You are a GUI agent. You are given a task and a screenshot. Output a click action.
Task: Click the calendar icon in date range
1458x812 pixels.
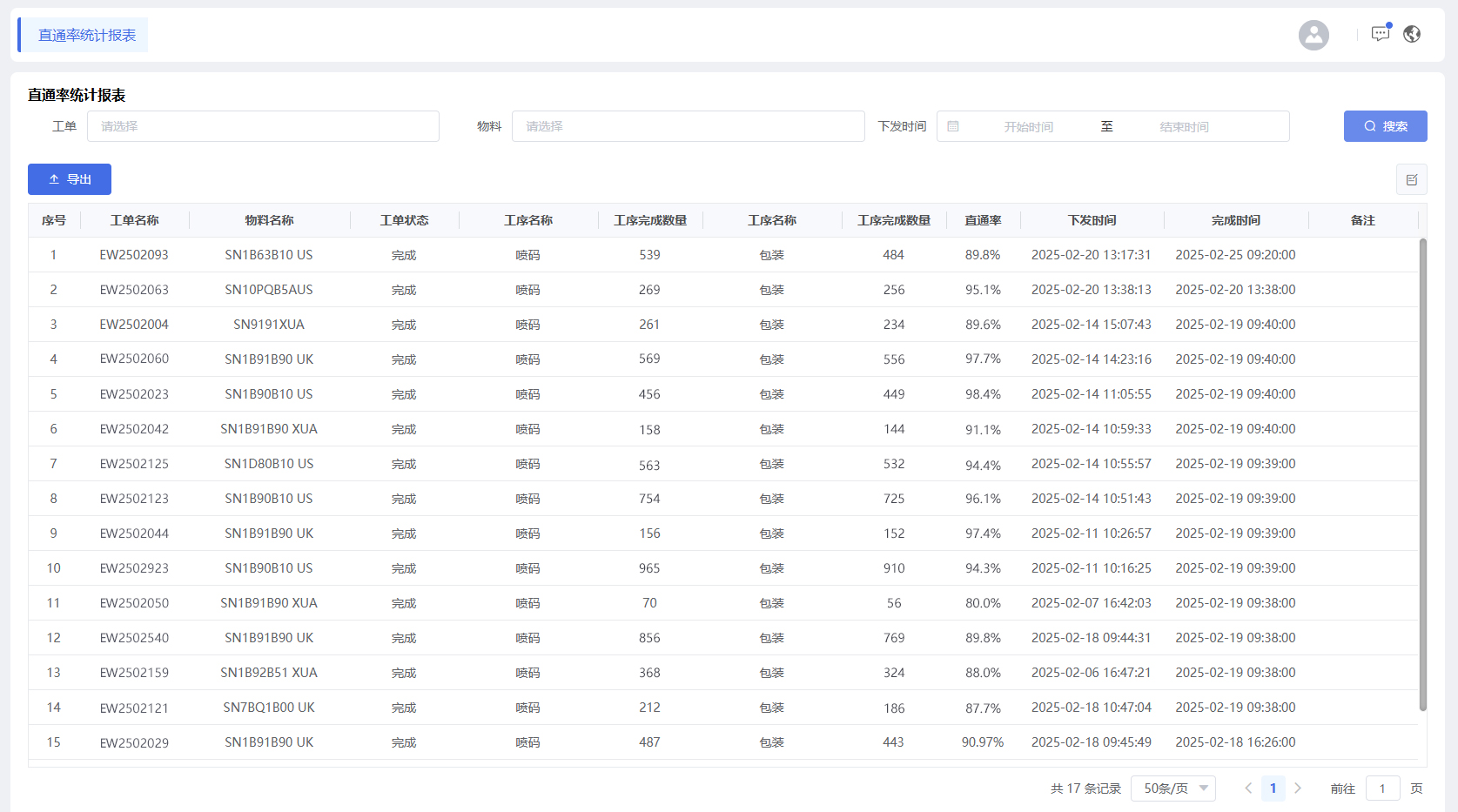pyautogui.click(x=953, y=126)
